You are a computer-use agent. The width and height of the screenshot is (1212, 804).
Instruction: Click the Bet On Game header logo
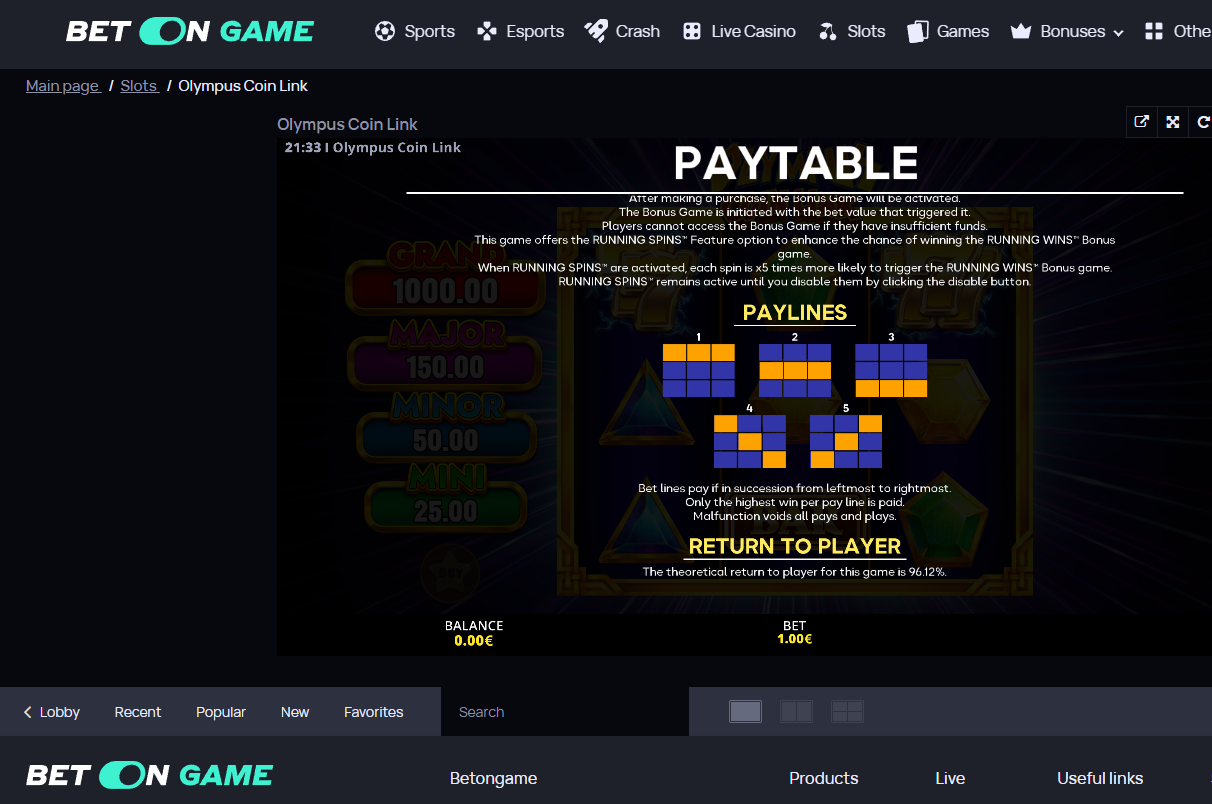click(x=190, y=31)
